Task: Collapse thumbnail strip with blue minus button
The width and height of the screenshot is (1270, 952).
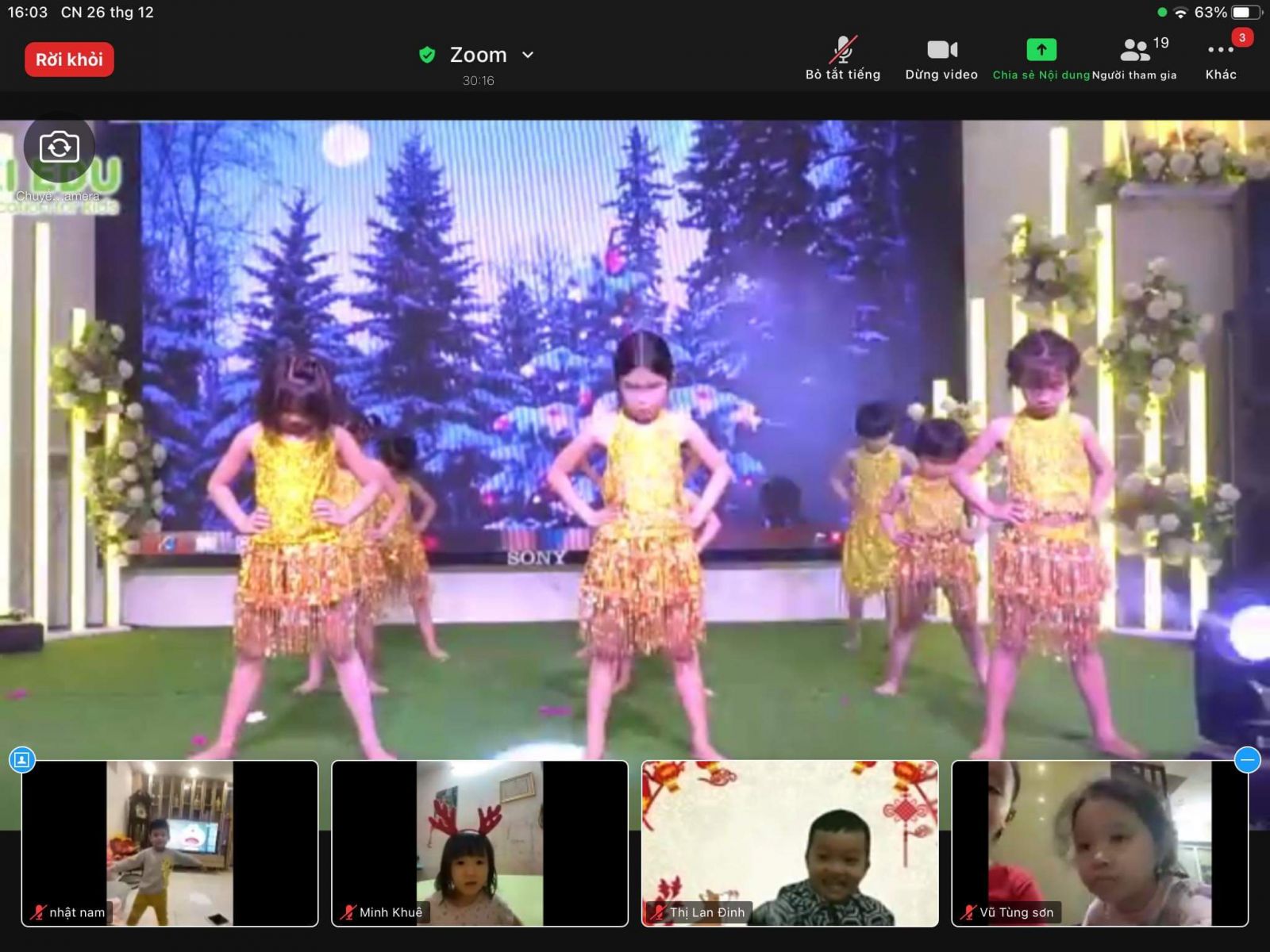Action: (x=1247, y=760)
